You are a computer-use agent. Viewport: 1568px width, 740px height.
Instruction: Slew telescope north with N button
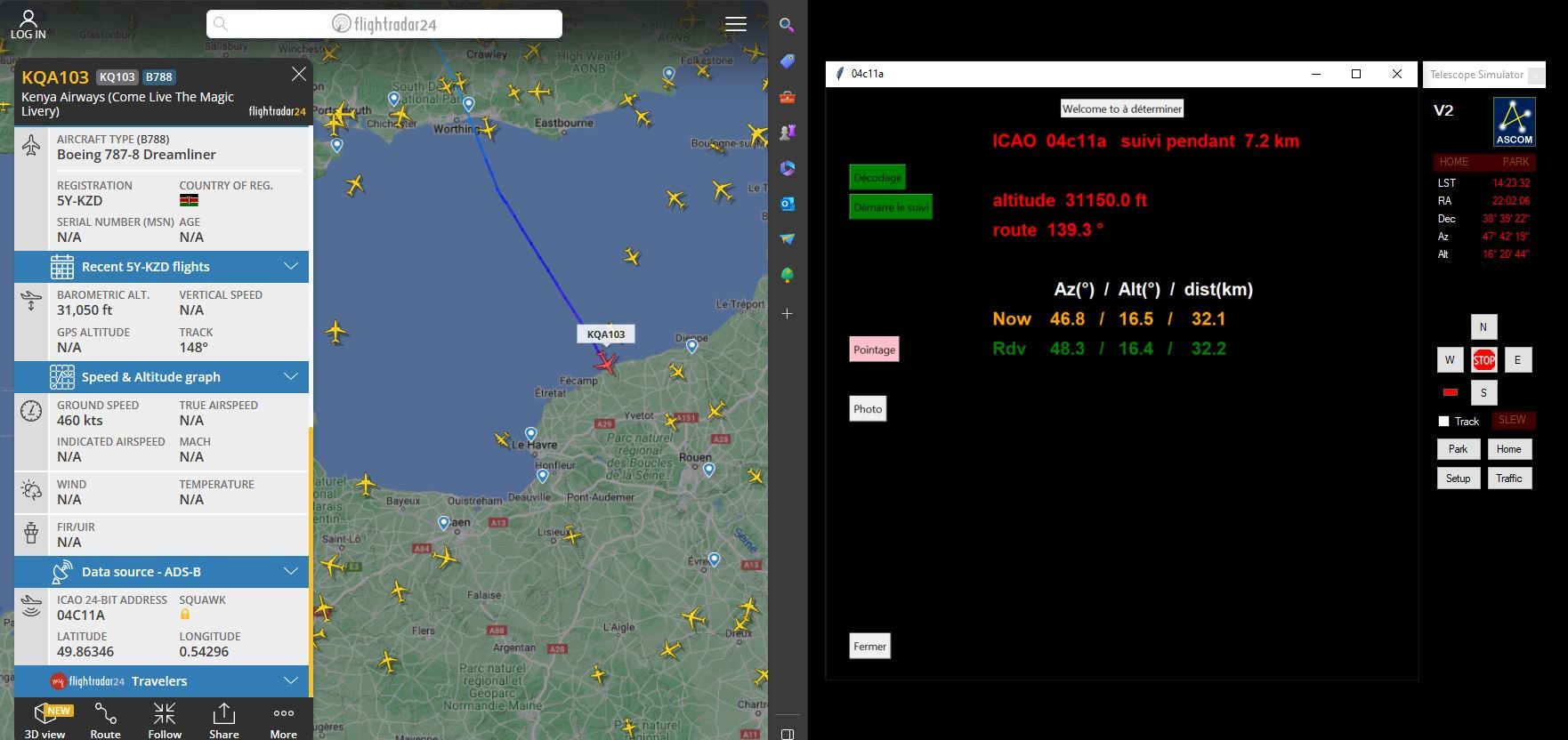point(1483,326)
